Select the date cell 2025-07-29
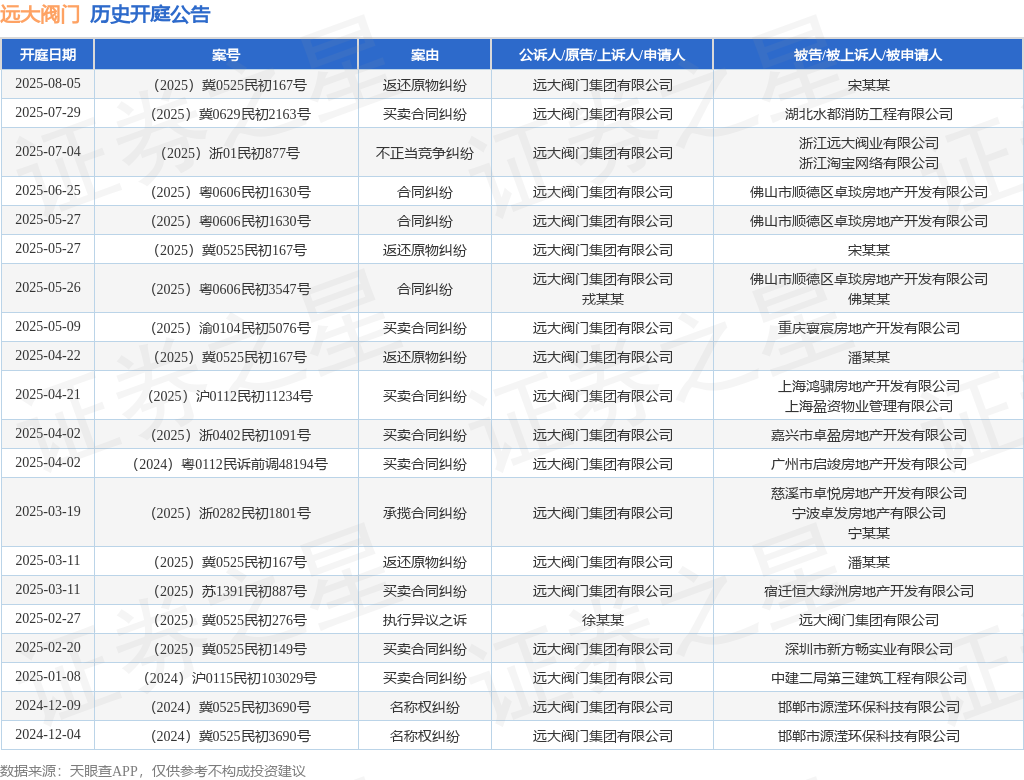 coord(48,112)
